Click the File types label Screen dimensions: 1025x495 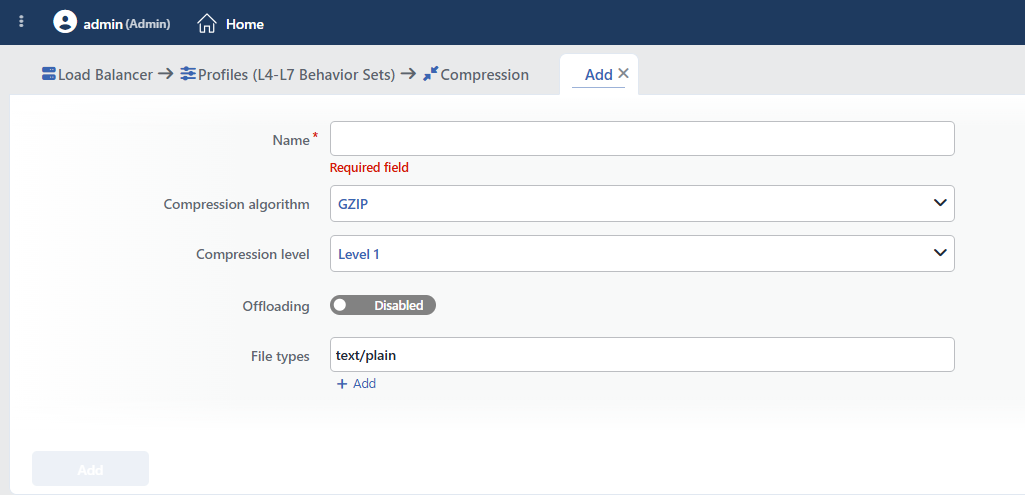click(x=280, y=356)
